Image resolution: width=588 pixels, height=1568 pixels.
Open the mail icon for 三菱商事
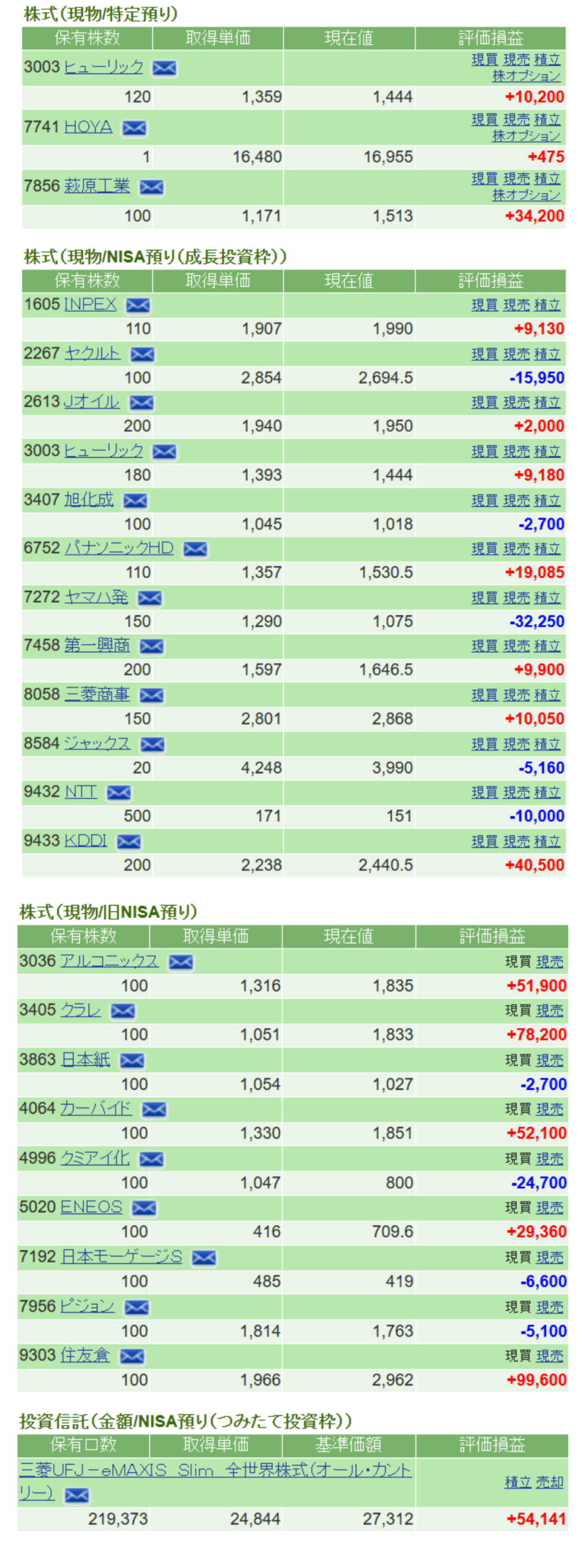click(x=151, y=696)
